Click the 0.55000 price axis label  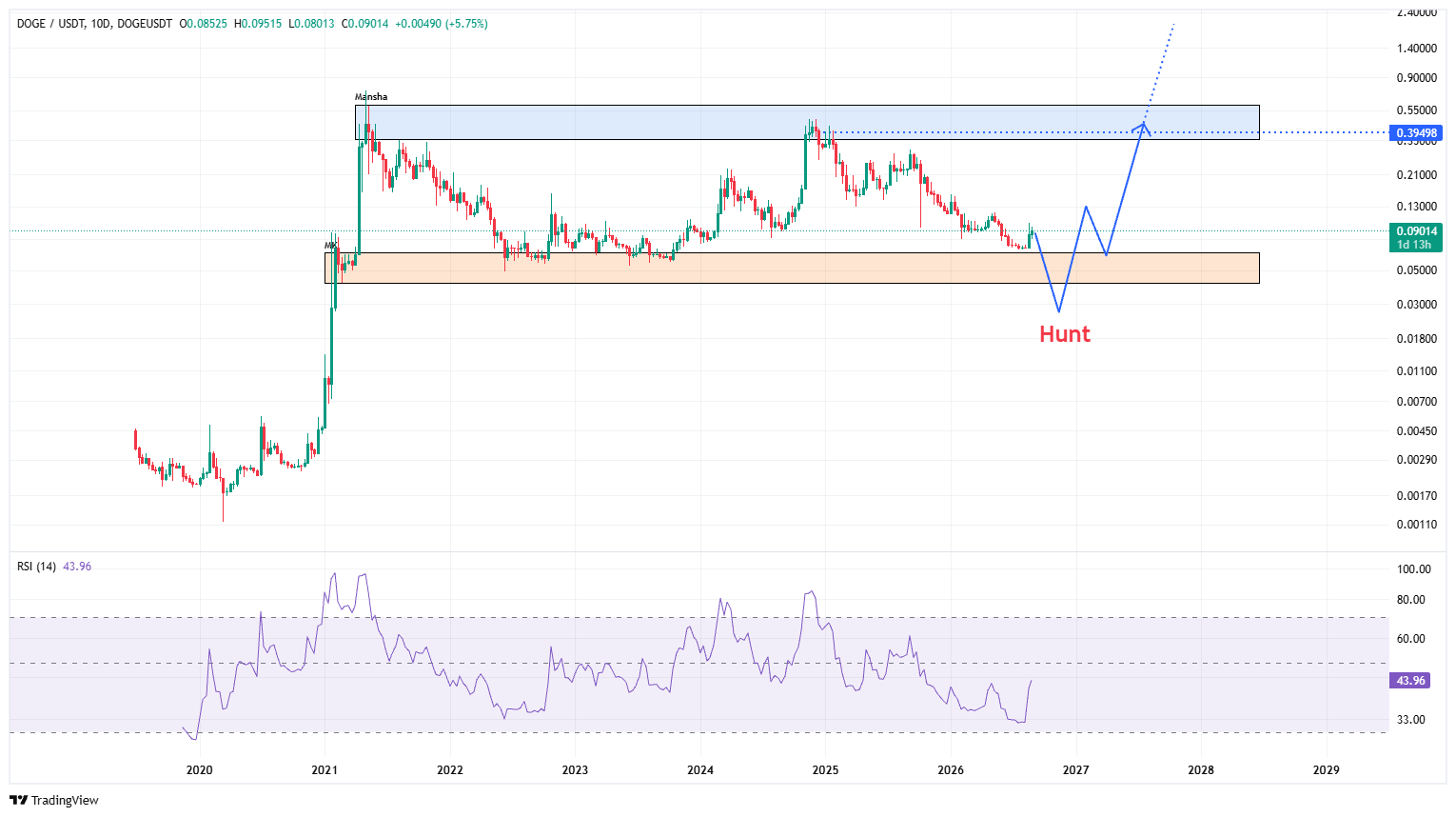pos(1417,110)
